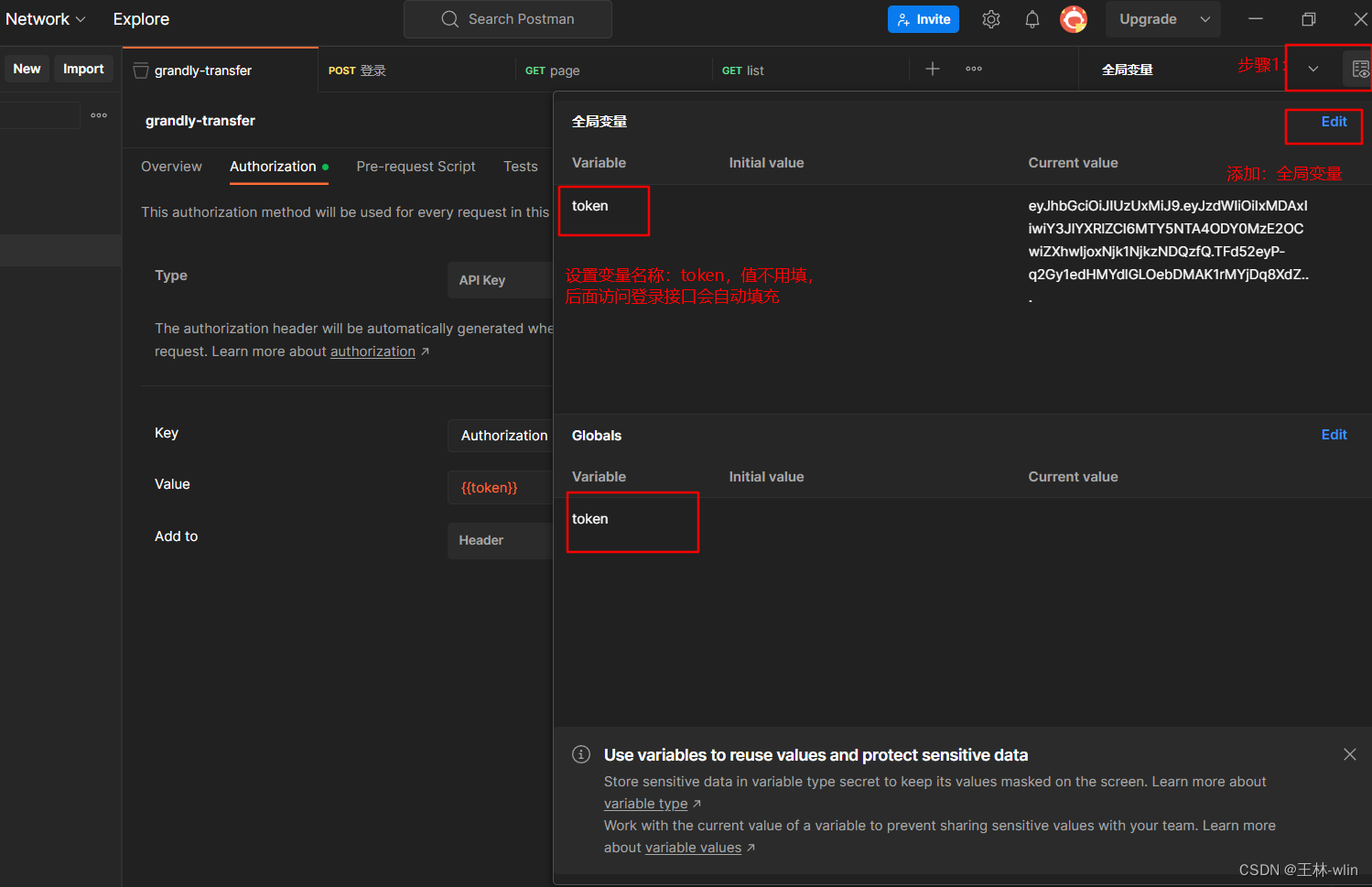Open the API Key type dropdown
1372x887 pixels.
500,280
